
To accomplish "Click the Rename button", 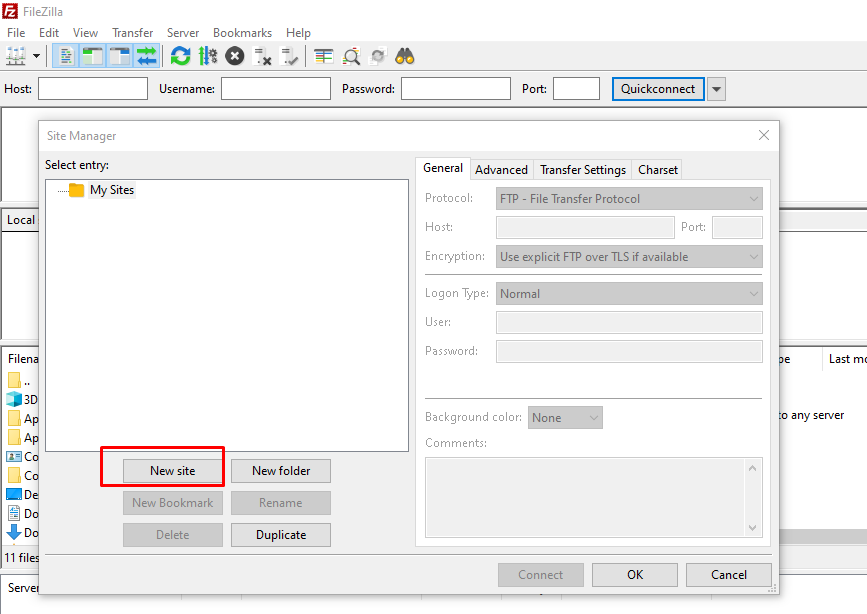I will pos(281,503).
